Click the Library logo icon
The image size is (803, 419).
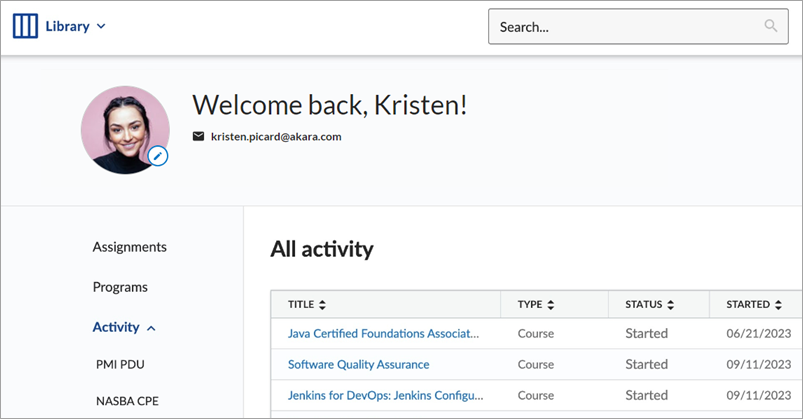click(25, 27)
